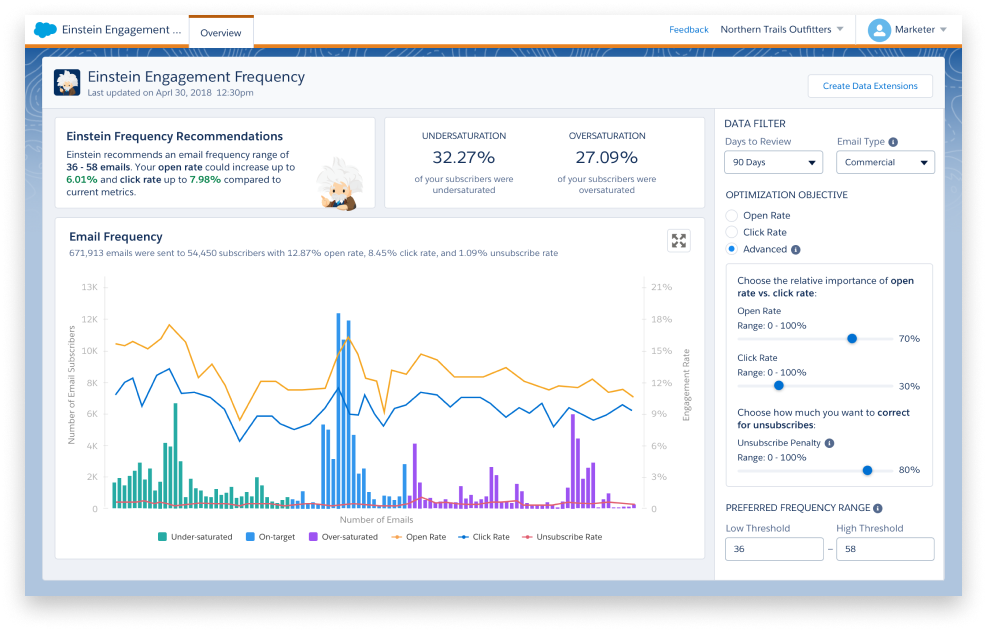
Task: Adjust the Unsubscribe Penalty slider handle
Action: (867, 470)
